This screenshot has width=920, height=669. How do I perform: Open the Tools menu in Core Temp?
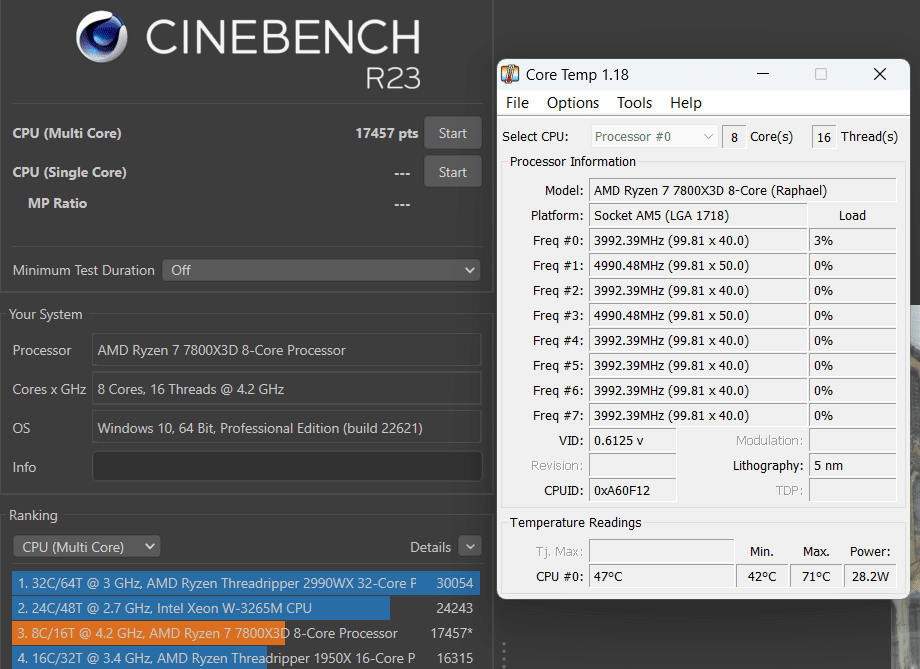coord(634,103)
